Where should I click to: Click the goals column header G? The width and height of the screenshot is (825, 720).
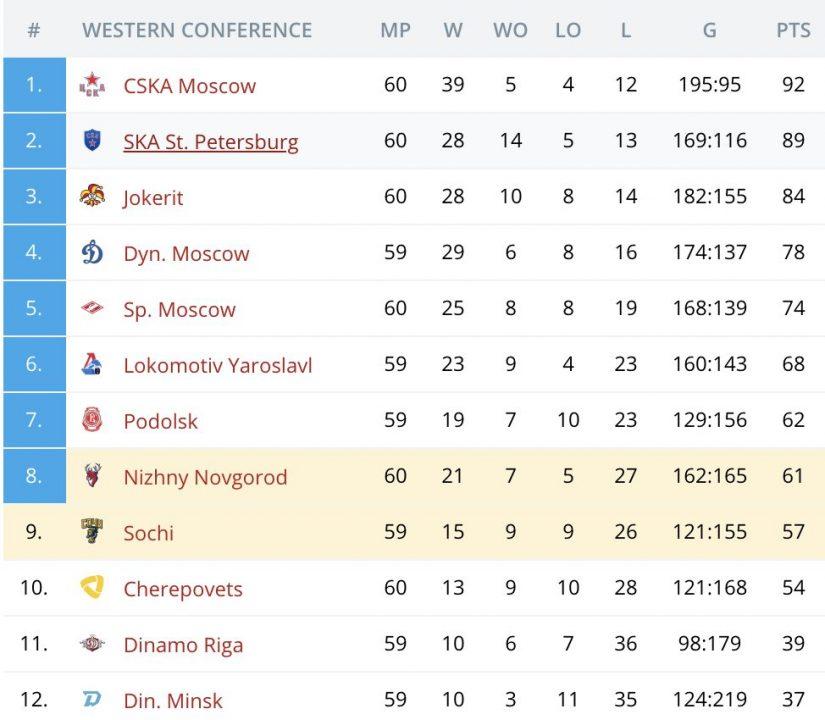click(709, 31)
